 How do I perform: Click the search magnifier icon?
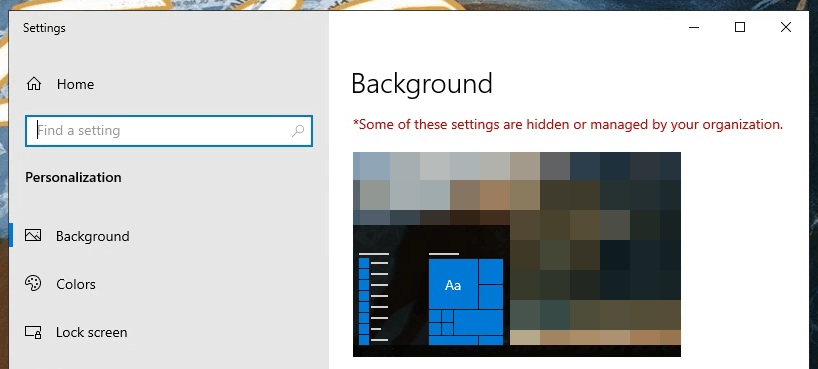click(298, 130)
